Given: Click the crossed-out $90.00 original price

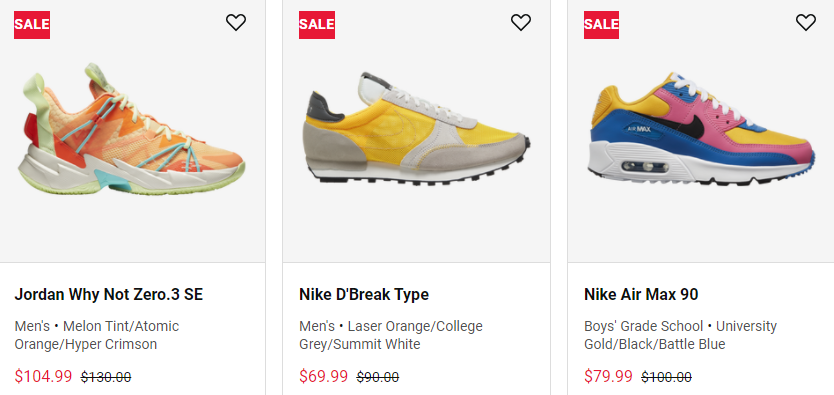Looking at the screenshot, I should tap(378, 377).
